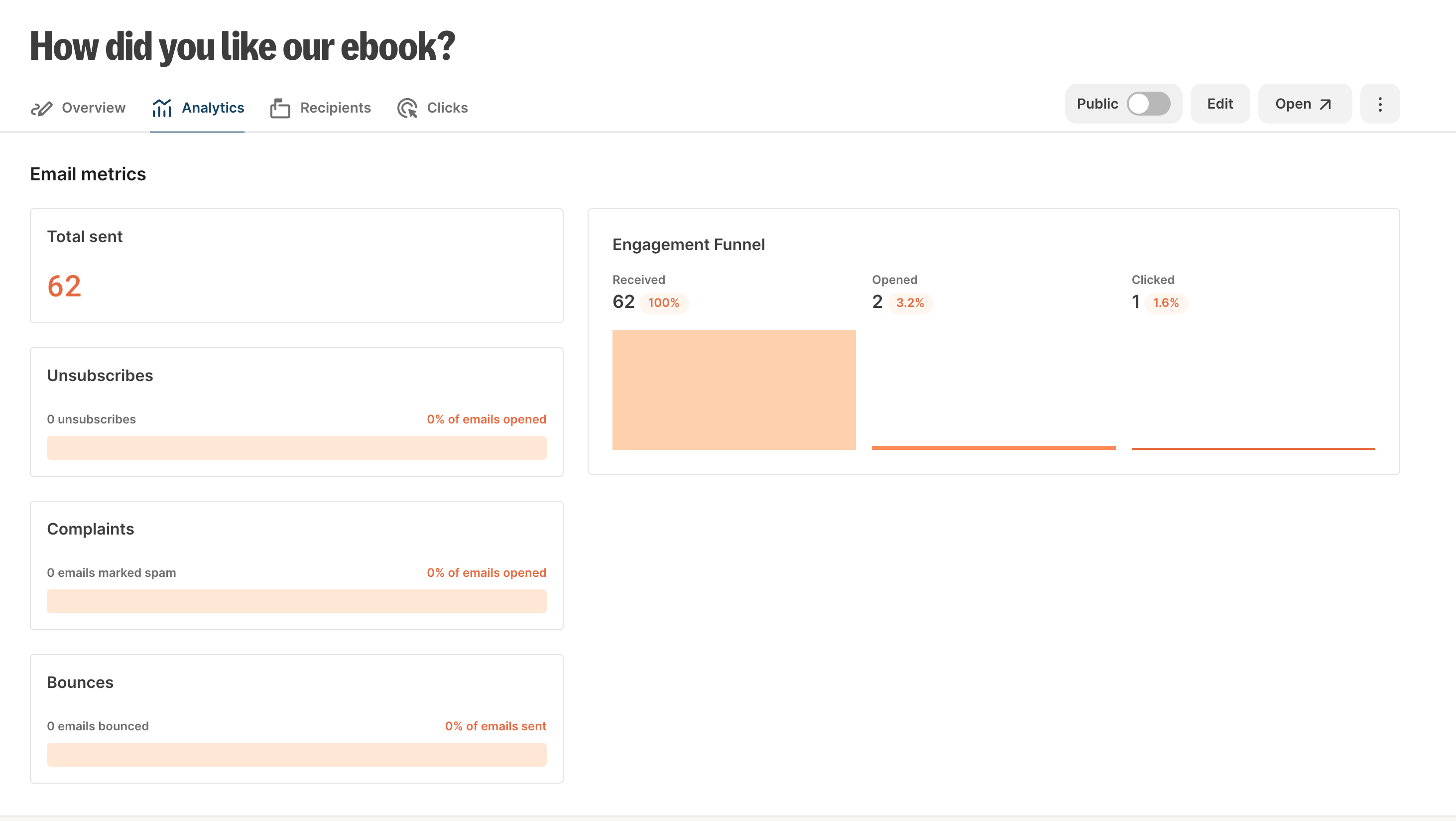Click the Recipients folder icon

[x=280, y=108]
